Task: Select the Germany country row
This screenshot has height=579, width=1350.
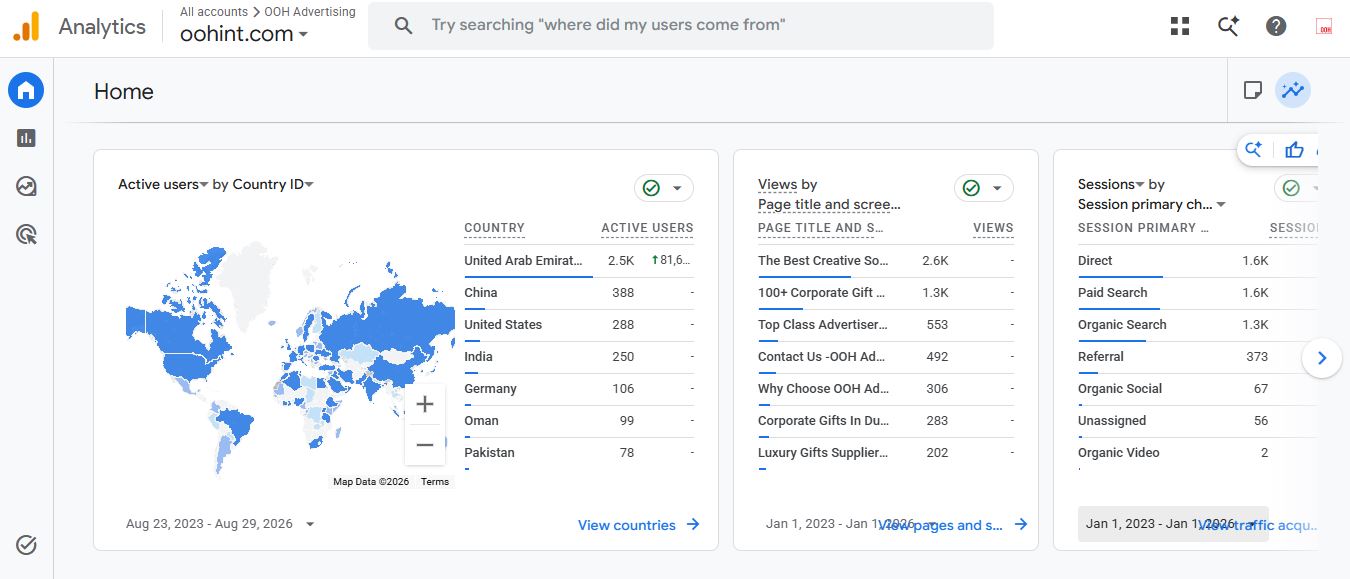Action: [x=579, y=389]
